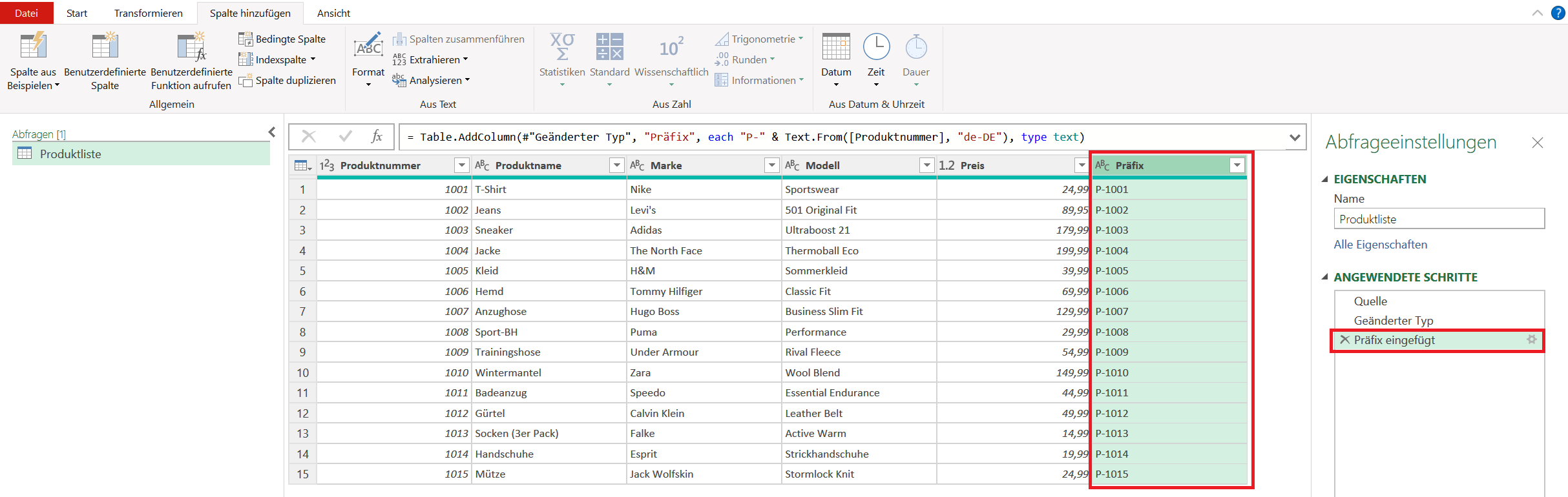Click Spalten zusammenführen

tap(459, 39)
